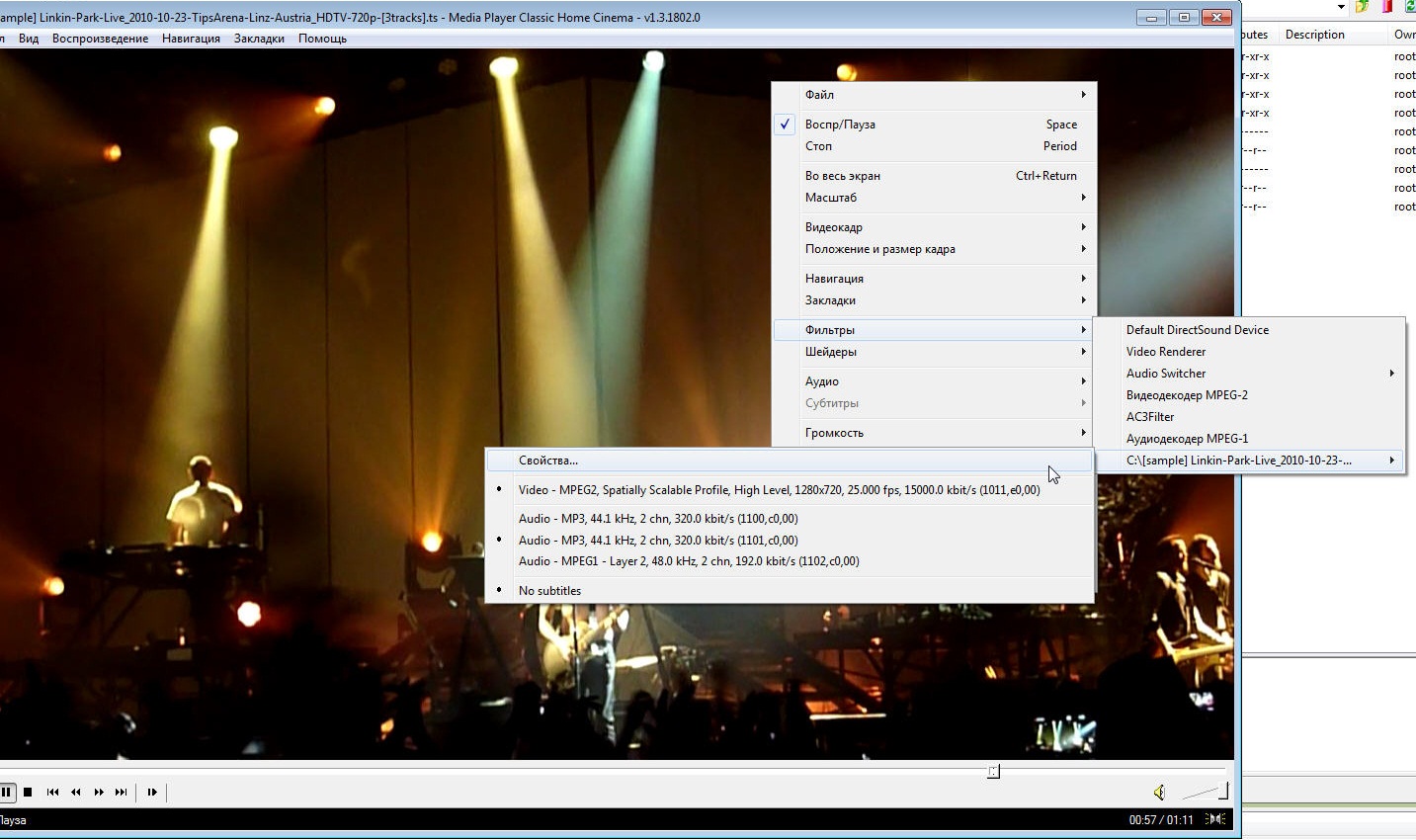Image resolution: width=1416 pixels, height=840 pixels.
Task: Click the C:\[sample] Linkin-Park-Live source filter entry
Action: coord(1249,461)
